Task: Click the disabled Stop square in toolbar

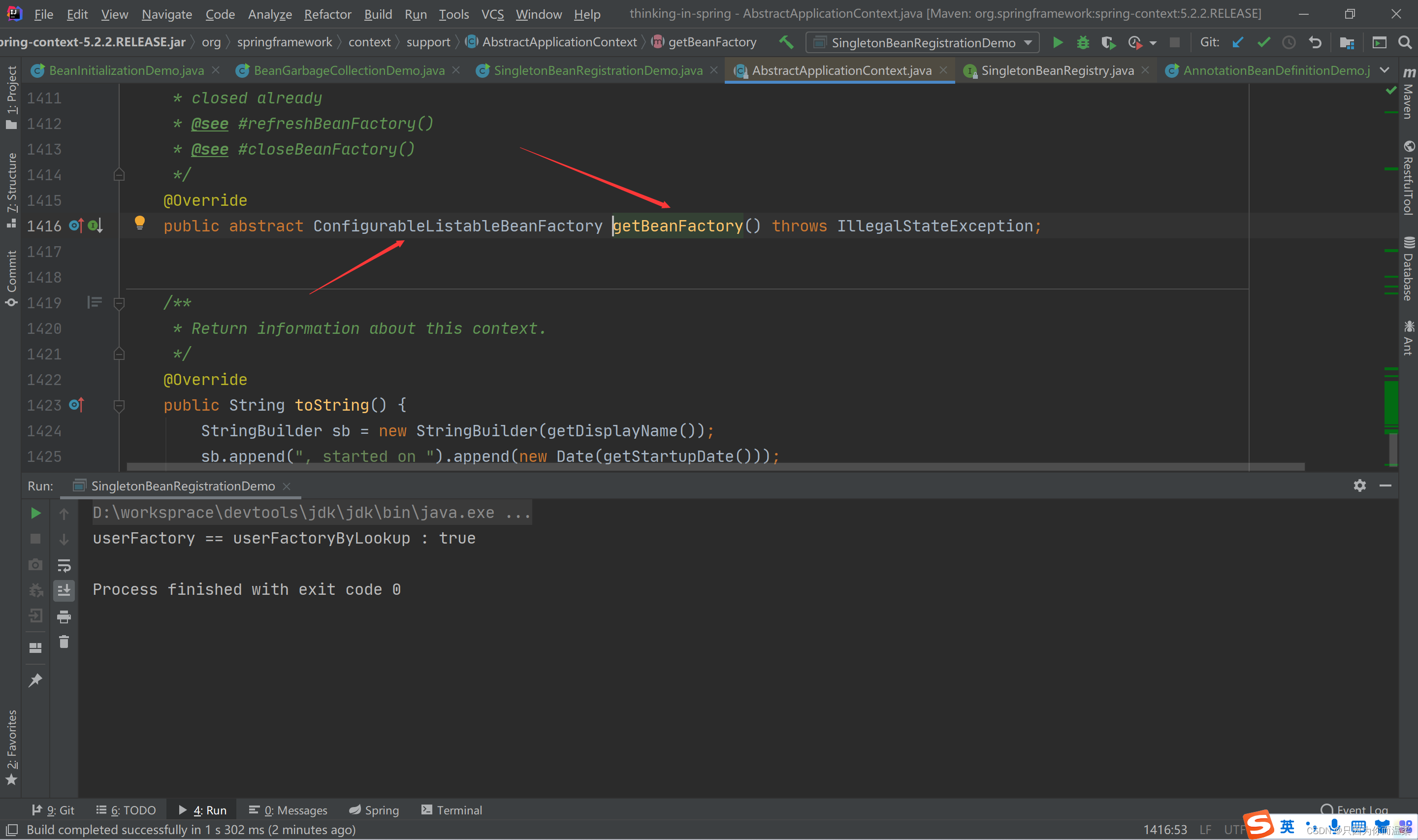Action: click(1175, 42)
